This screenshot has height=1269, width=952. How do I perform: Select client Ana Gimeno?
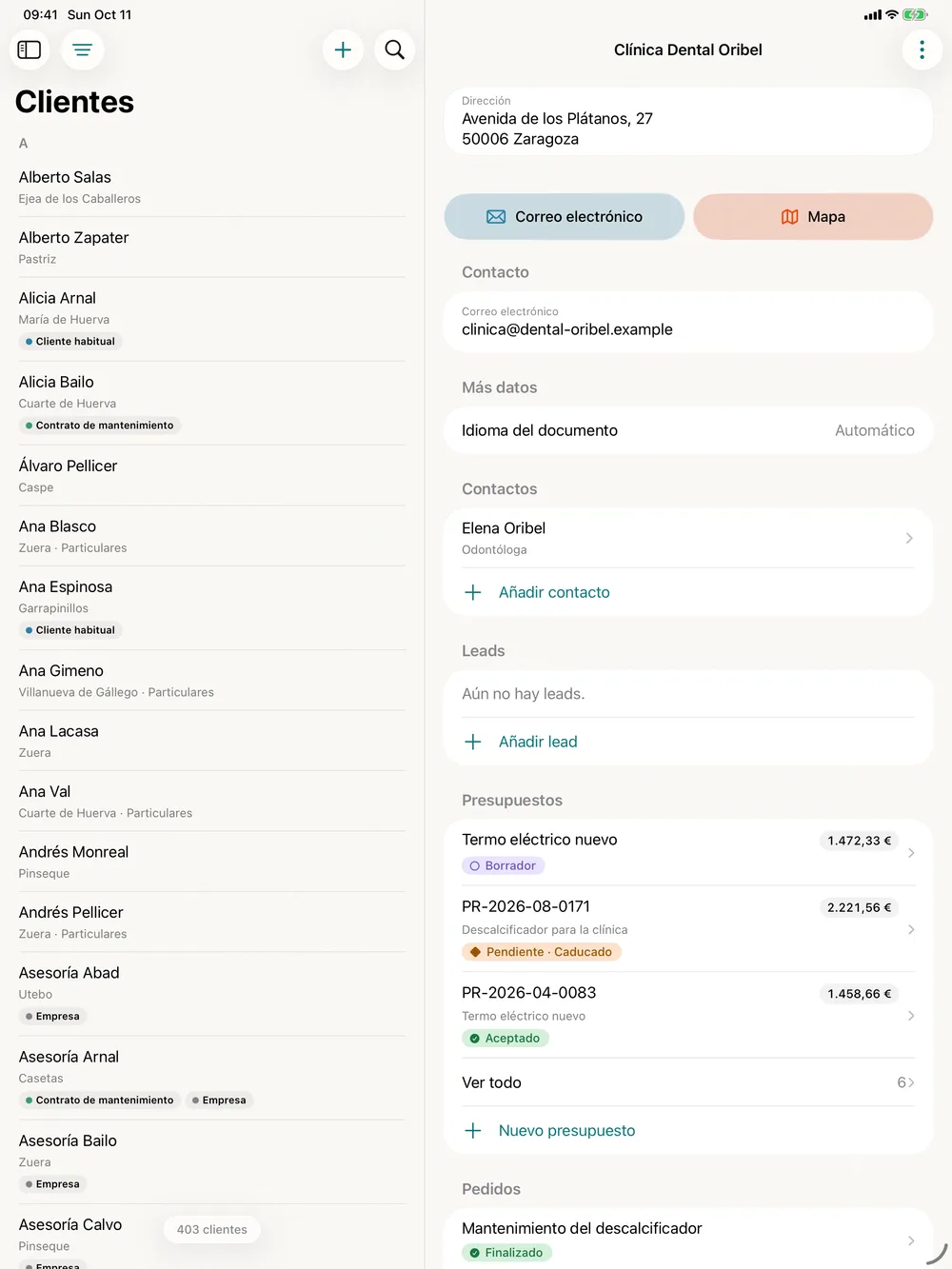[x=212, y=681]
